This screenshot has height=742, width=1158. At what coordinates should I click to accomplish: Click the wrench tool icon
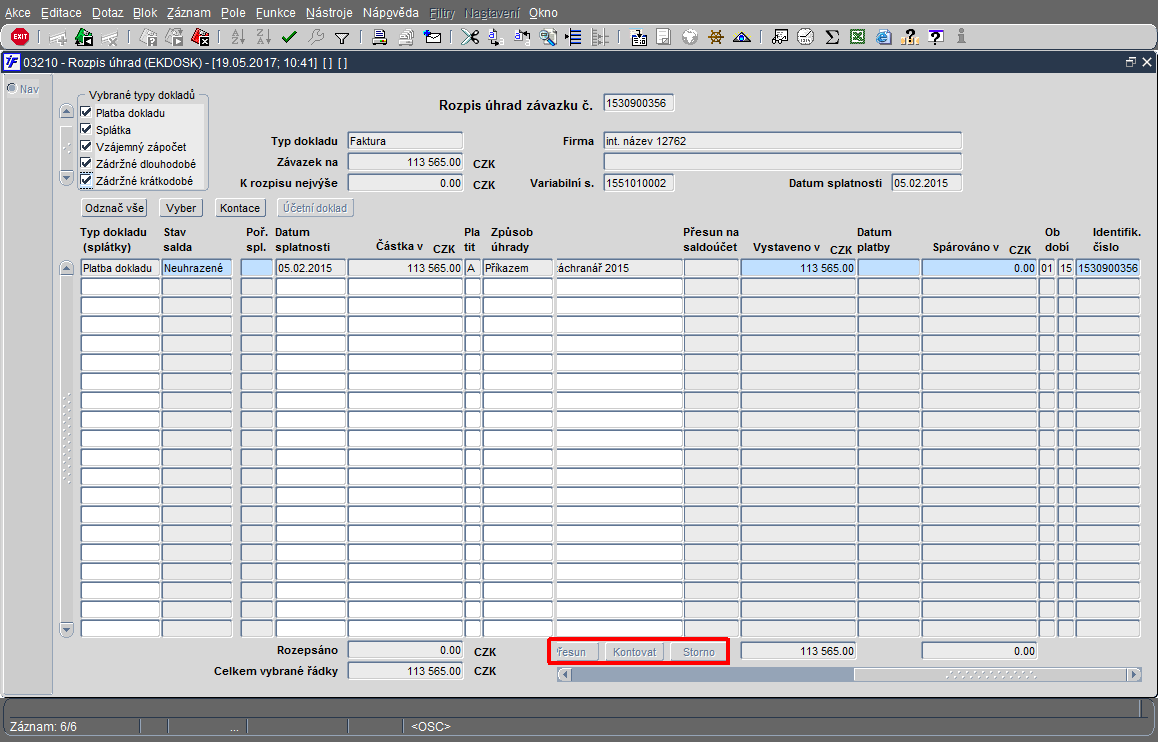coord(315,37)
